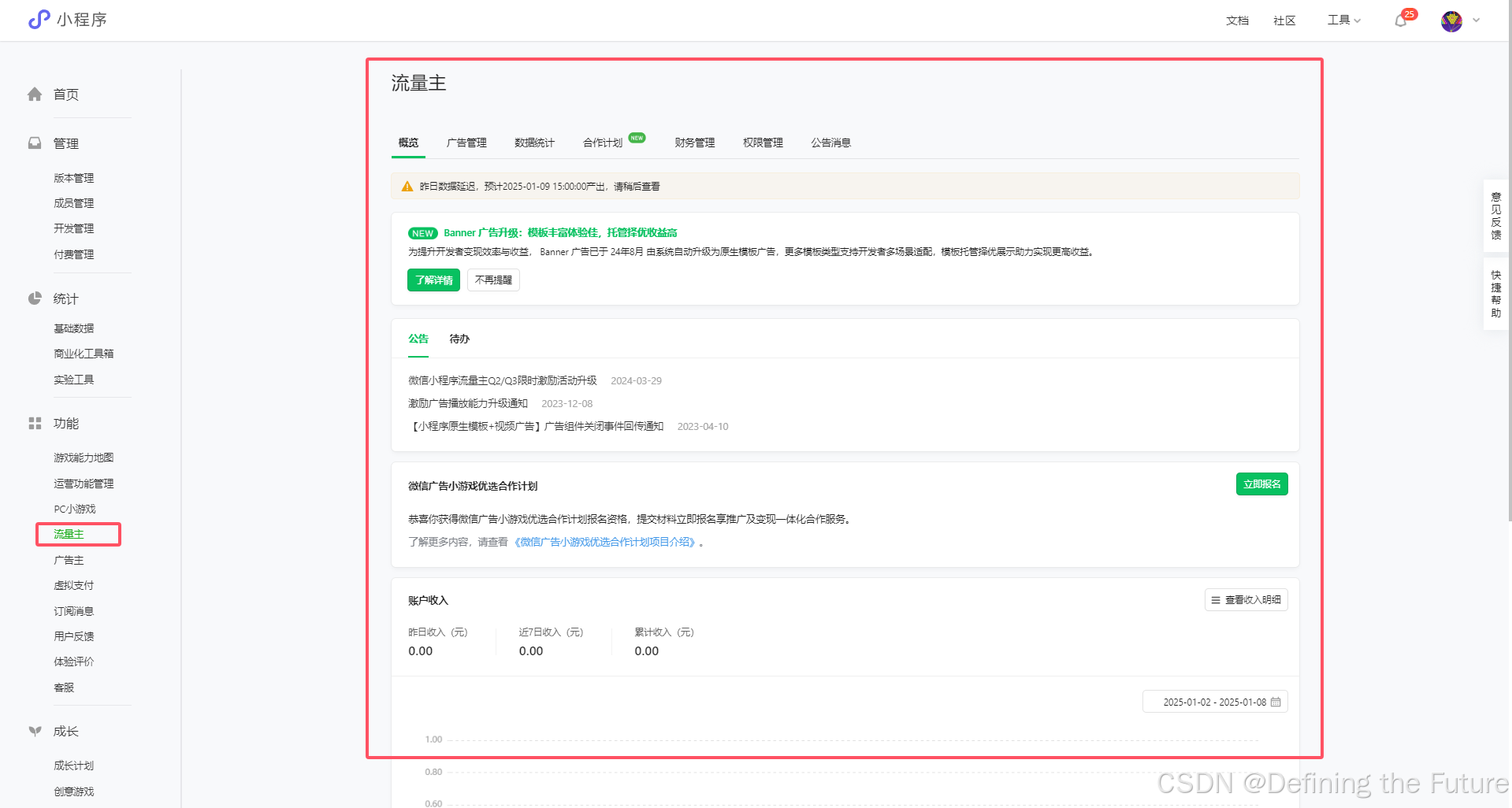Click the 了解详情 button

tap(433, 280)
